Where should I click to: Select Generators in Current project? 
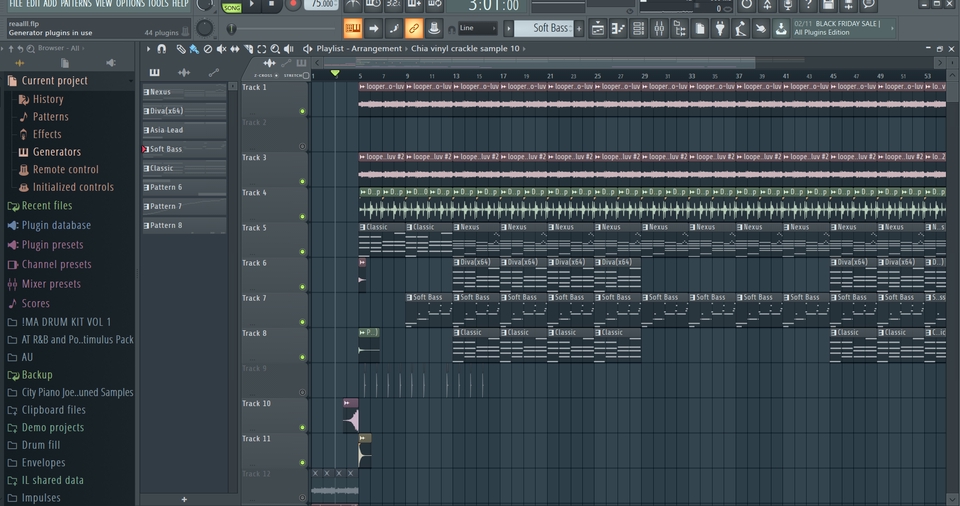pos(56,152)
